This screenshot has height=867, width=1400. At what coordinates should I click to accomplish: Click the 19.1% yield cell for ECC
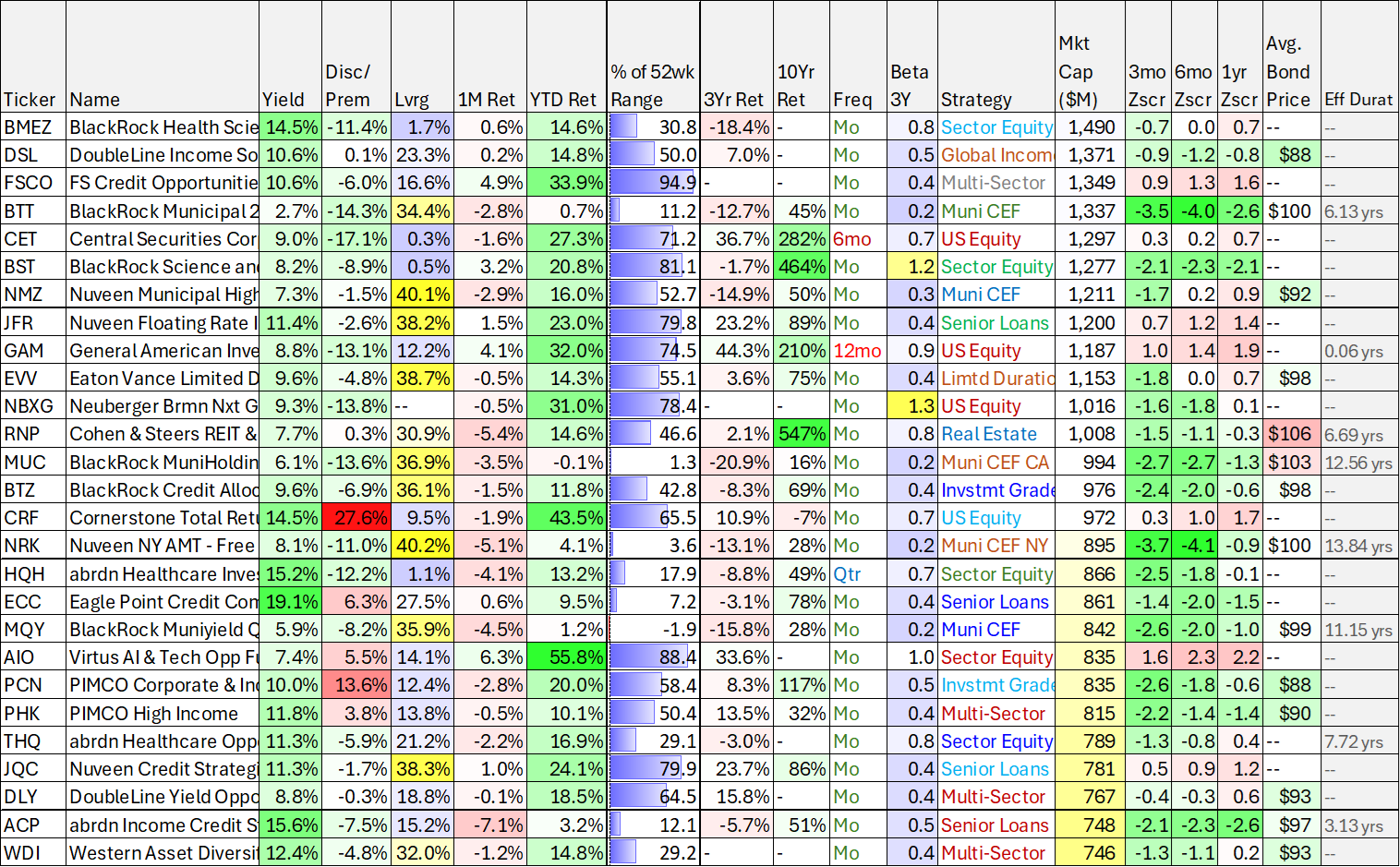291,602
